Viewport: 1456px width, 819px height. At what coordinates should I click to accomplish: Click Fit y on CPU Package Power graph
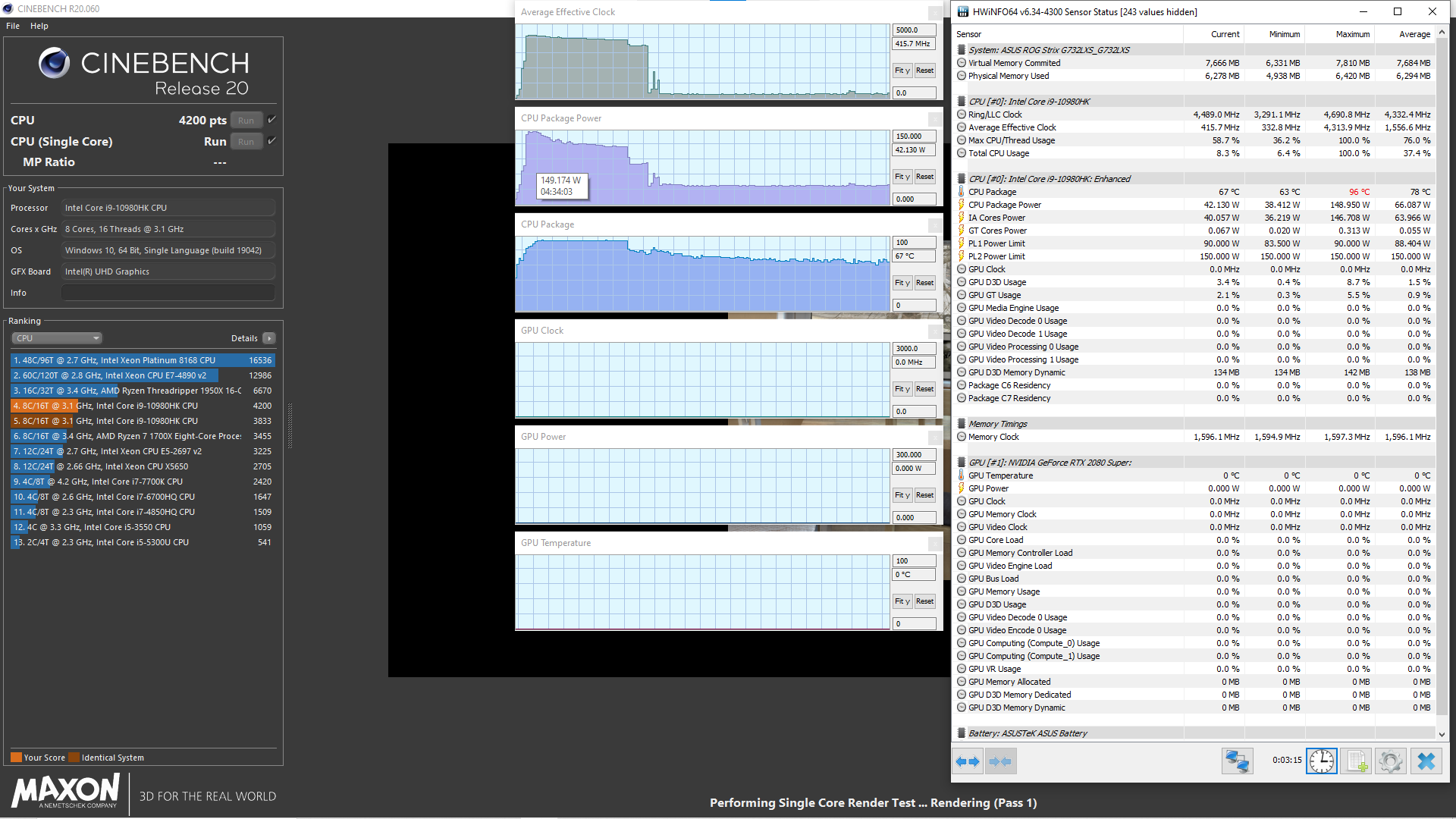pos(902,177)
